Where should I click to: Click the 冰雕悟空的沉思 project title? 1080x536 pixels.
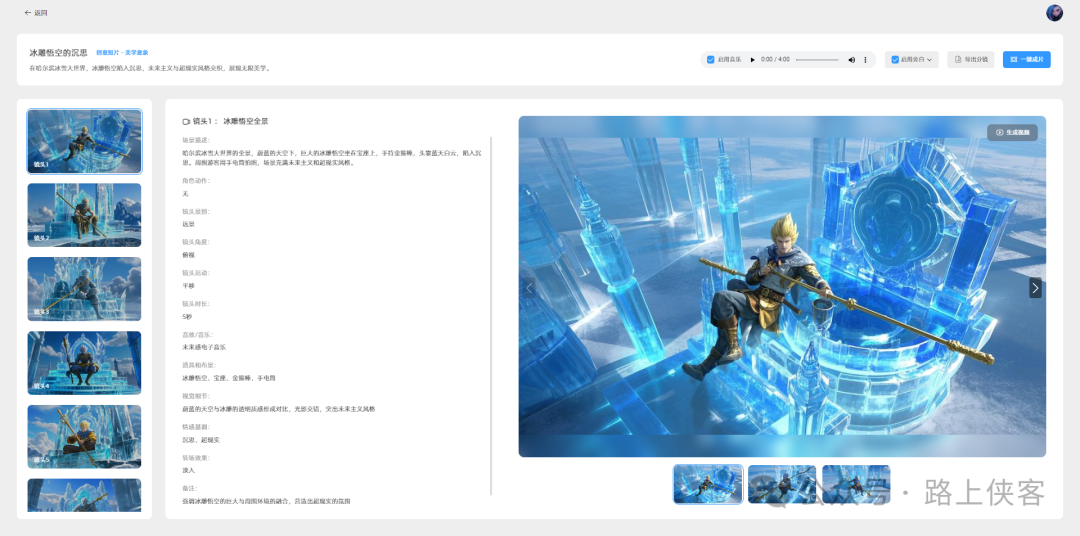click(59, 52)
